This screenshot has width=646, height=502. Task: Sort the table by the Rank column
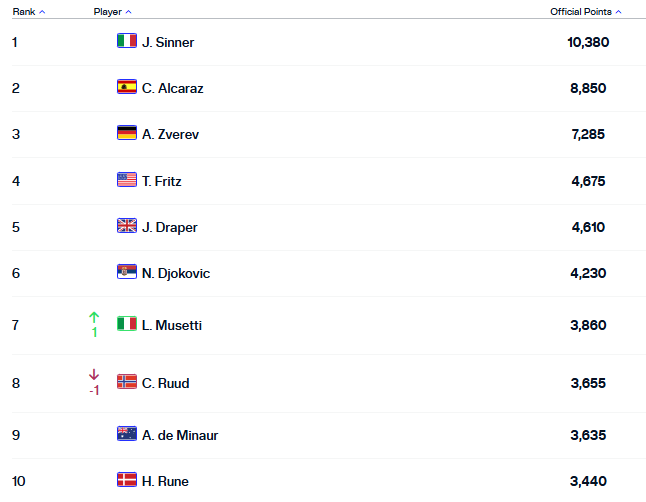click(x=28, y=12)
